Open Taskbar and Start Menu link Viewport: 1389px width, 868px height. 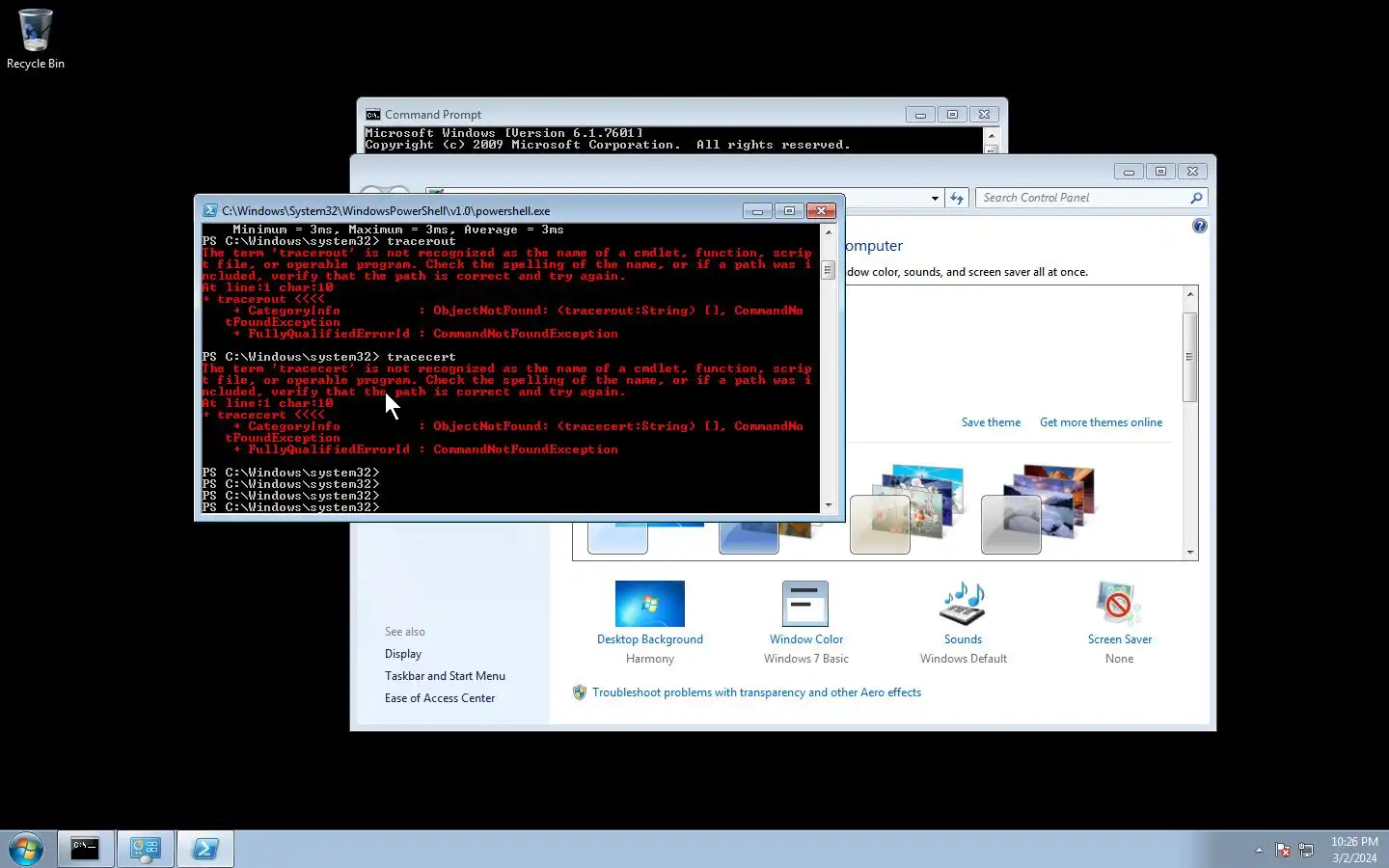(445, 676)
